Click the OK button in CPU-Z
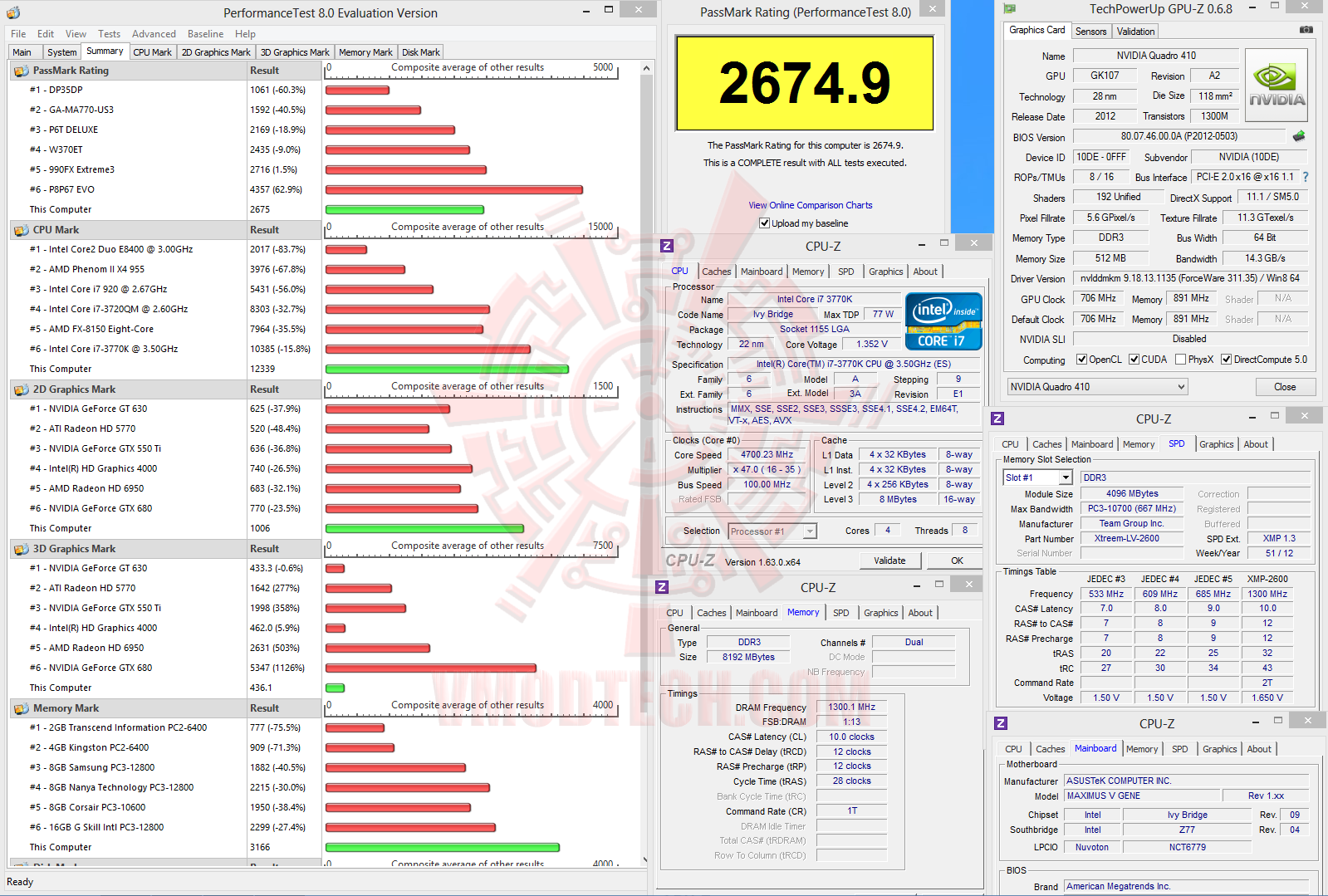Viewport: 1328px width, 896px height. (x=957, y=561)
